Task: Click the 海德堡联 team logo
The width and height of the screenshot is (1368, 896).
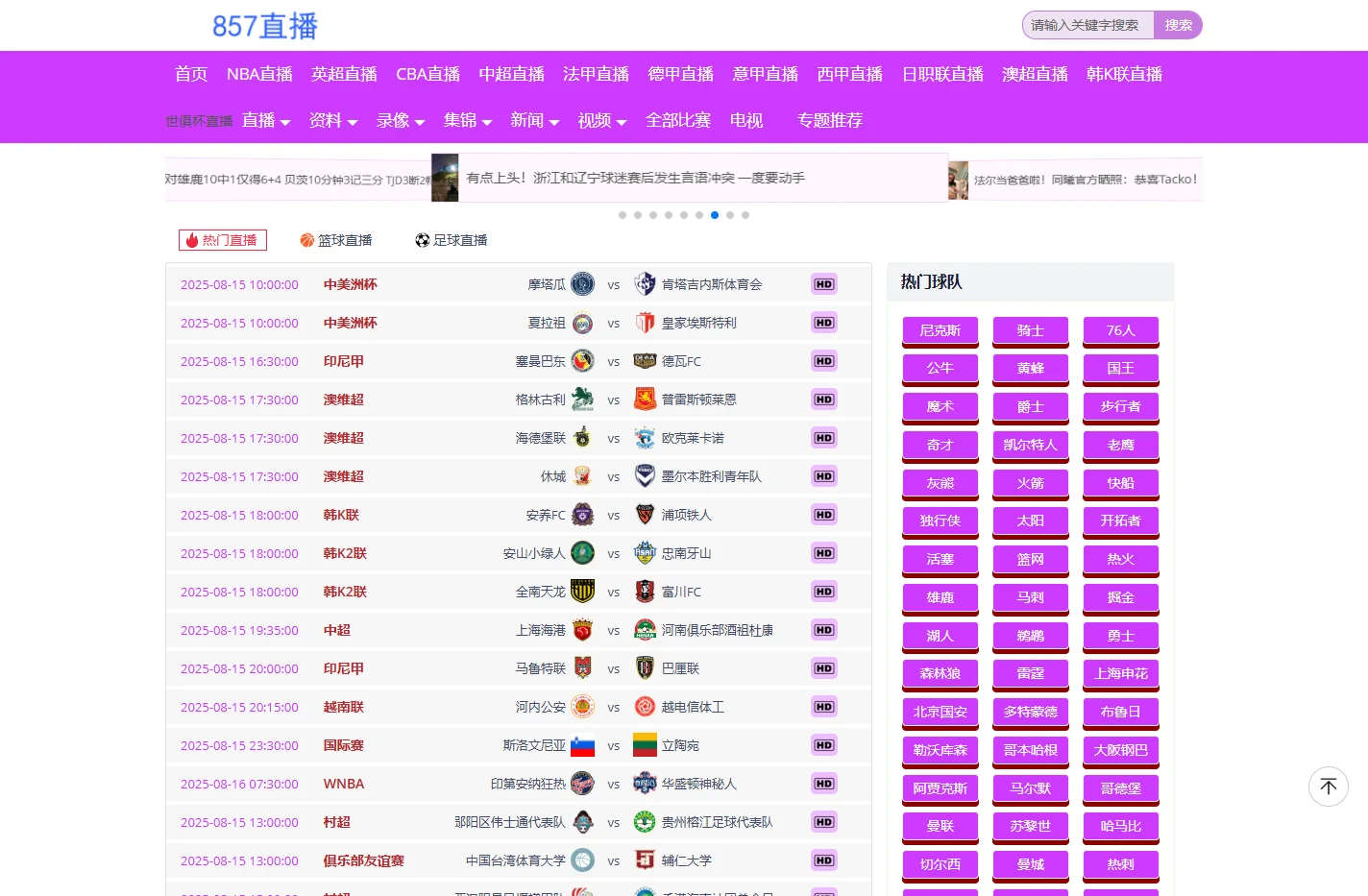Action: 582,438
